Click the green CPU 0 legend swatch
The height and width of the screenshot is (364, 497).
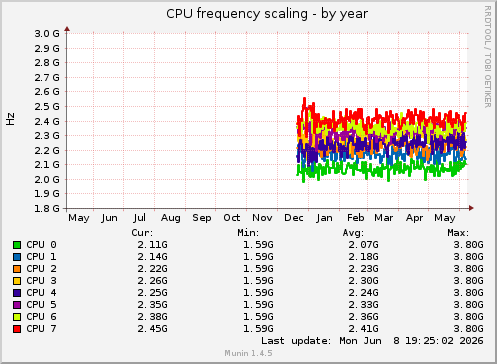coord(17,245)
